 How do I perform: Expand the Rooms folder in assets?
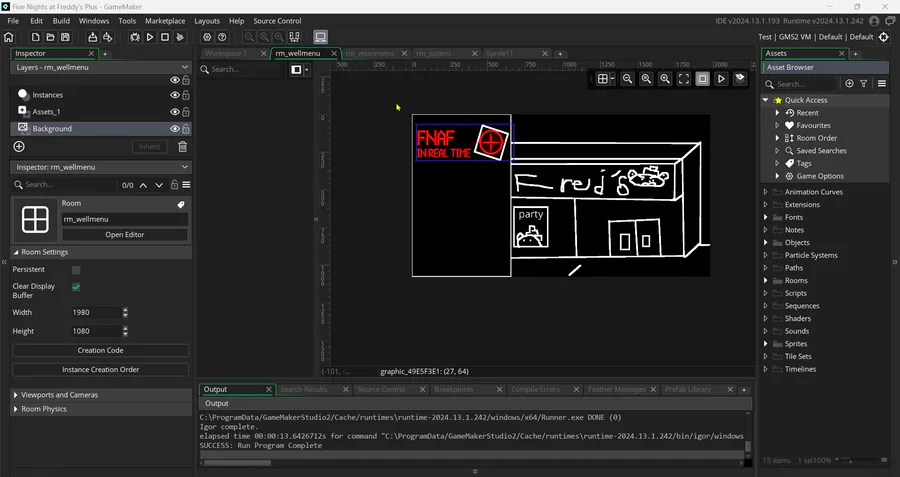[x=766, y=281]
